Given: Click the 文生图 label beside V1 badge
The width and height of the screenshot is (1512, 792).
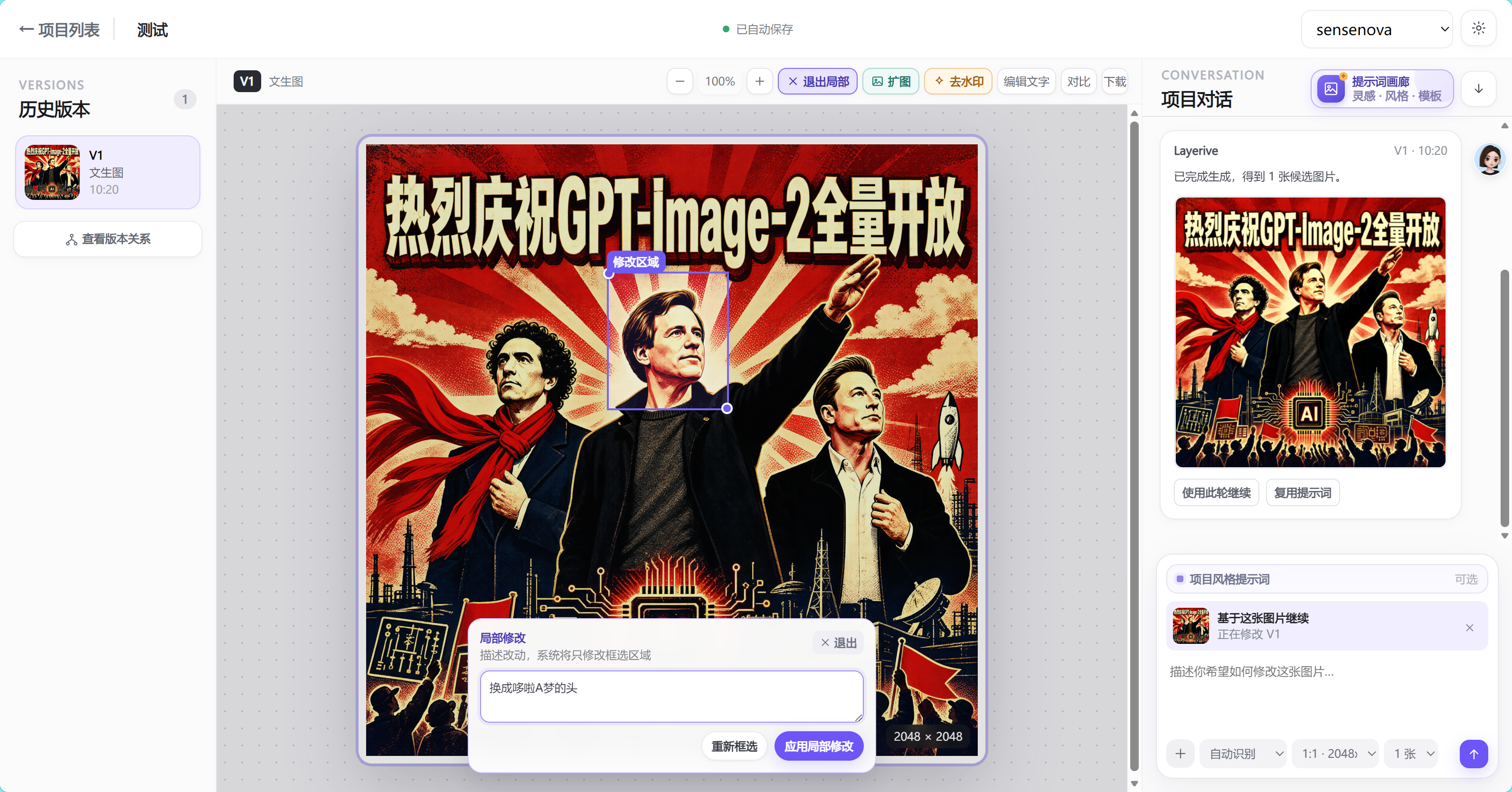Looking at the screenshot, I should (x=286, y=82).
